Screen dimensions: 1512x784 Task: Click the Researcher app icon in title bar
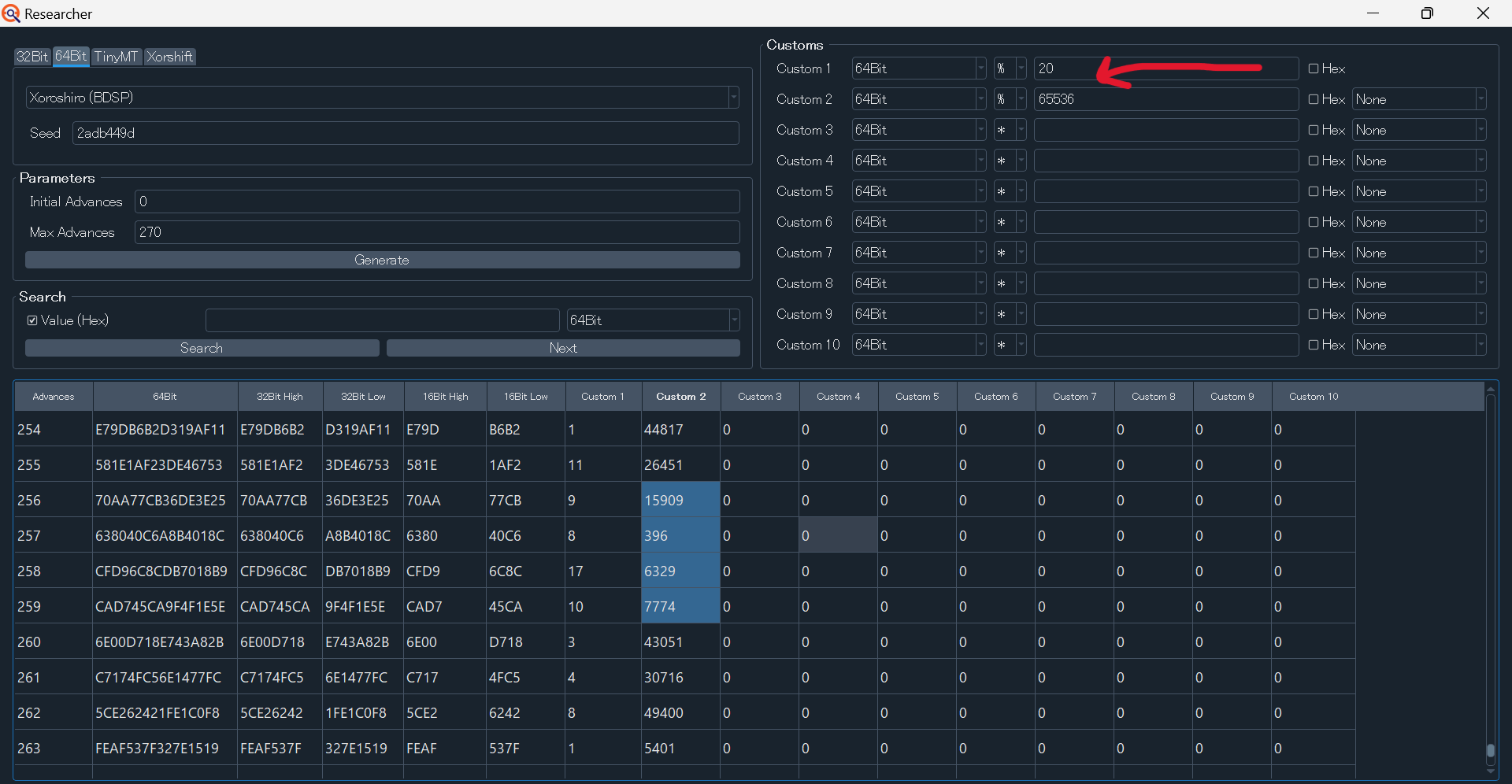[x=11, y=13]
